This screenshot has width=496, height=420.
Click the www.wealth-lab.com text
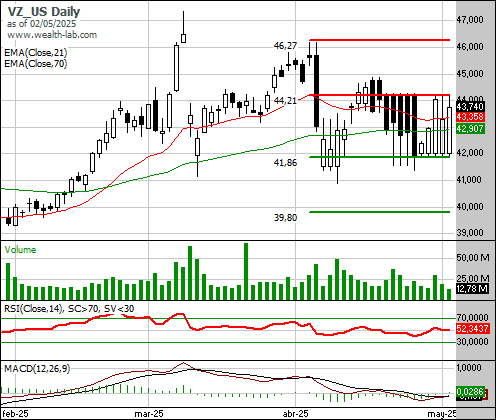52,35
